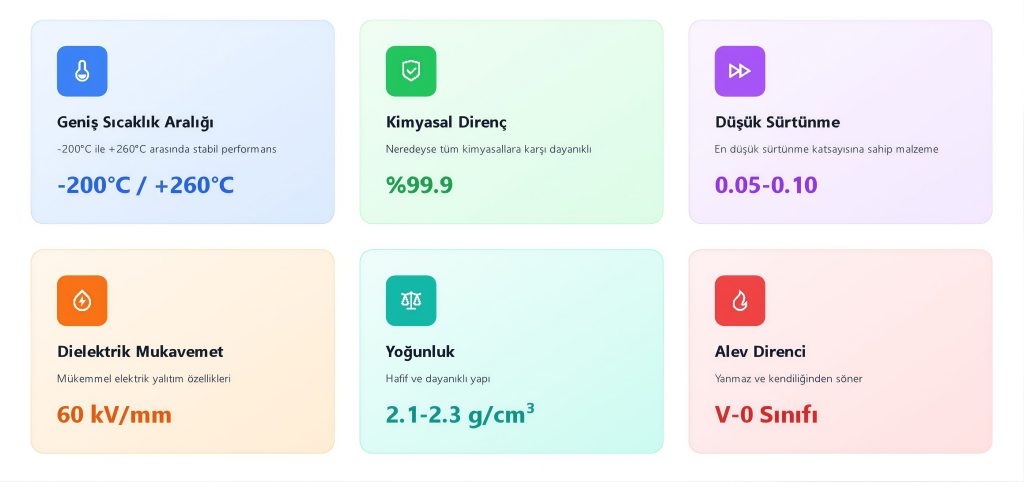Click the 'Hafif ve dayanıklı yapı' description

click(438, 379)
